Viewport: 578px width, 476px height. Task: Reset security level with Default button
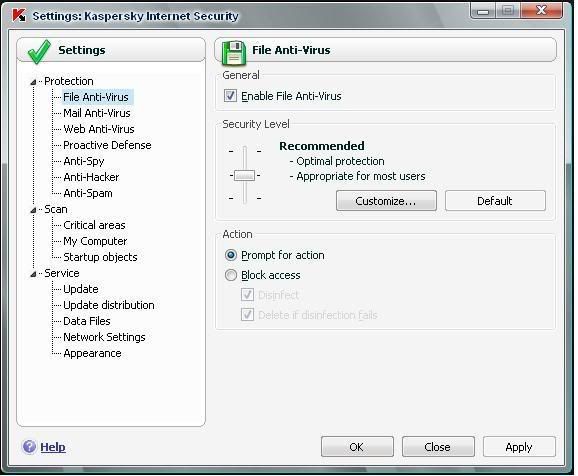coord(495,201)
